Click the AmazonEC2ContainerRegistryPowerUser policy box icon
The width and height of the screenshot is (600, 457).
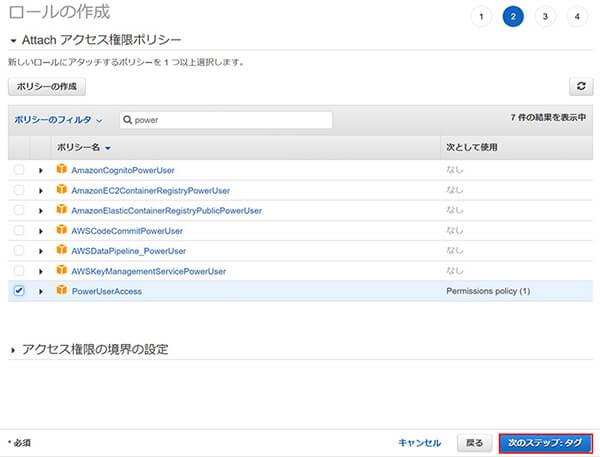(x=62, y=189)
